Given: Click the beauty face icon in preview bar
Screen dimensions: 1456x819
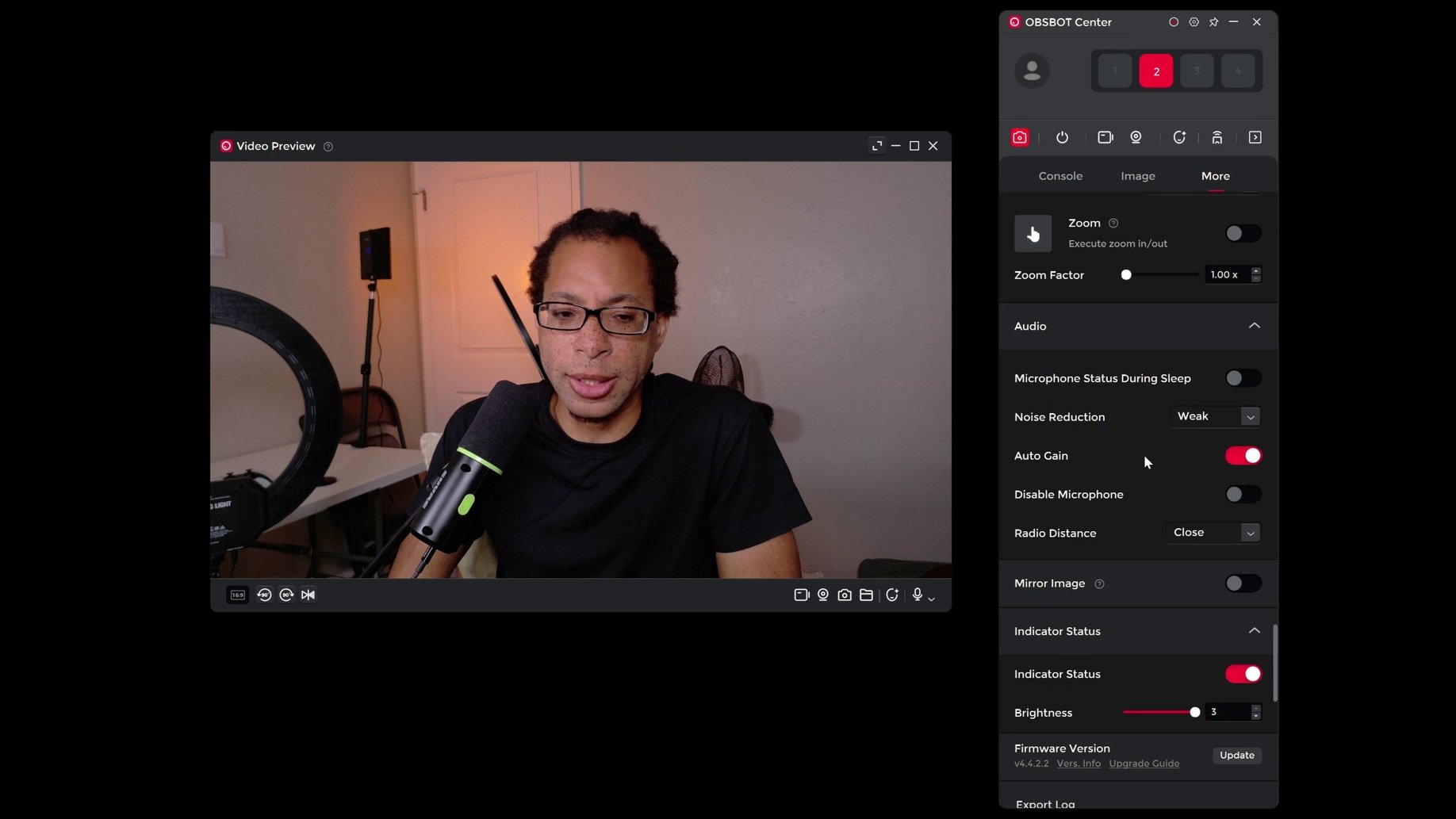Looking at the screenshot, I should pyautogui.click(x=892, y=595).
